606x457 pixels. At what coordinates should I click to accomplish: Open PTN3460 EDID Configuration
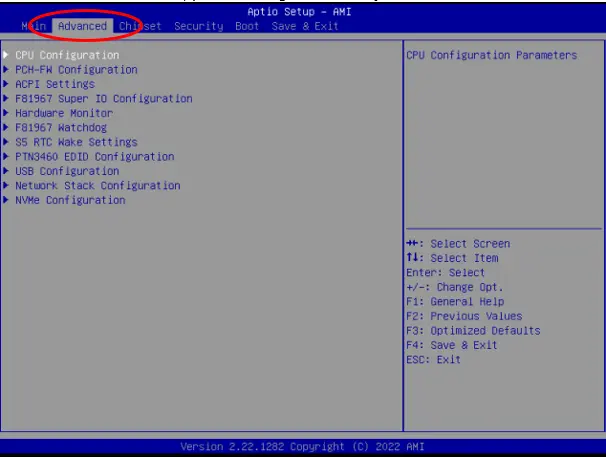pyautogui.click(x=95, y=157)
